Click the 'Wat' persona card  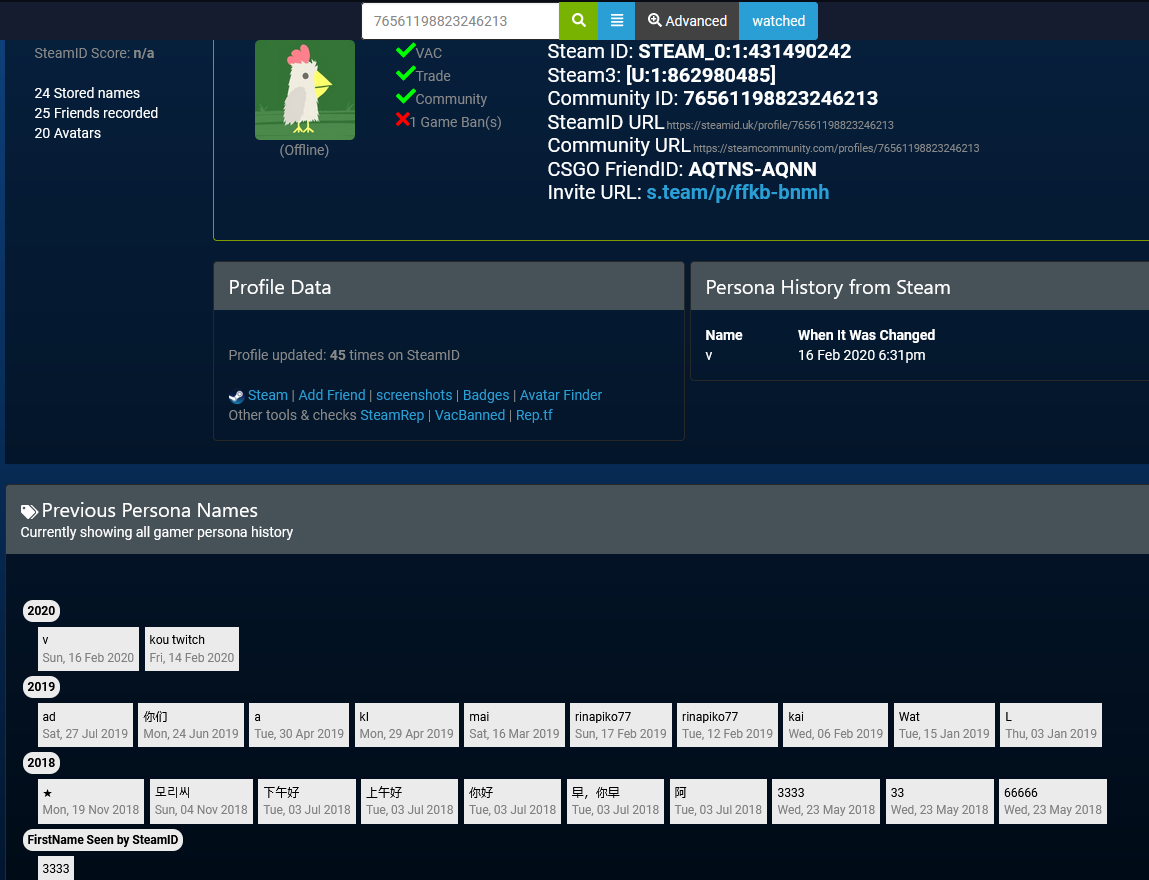945,725
